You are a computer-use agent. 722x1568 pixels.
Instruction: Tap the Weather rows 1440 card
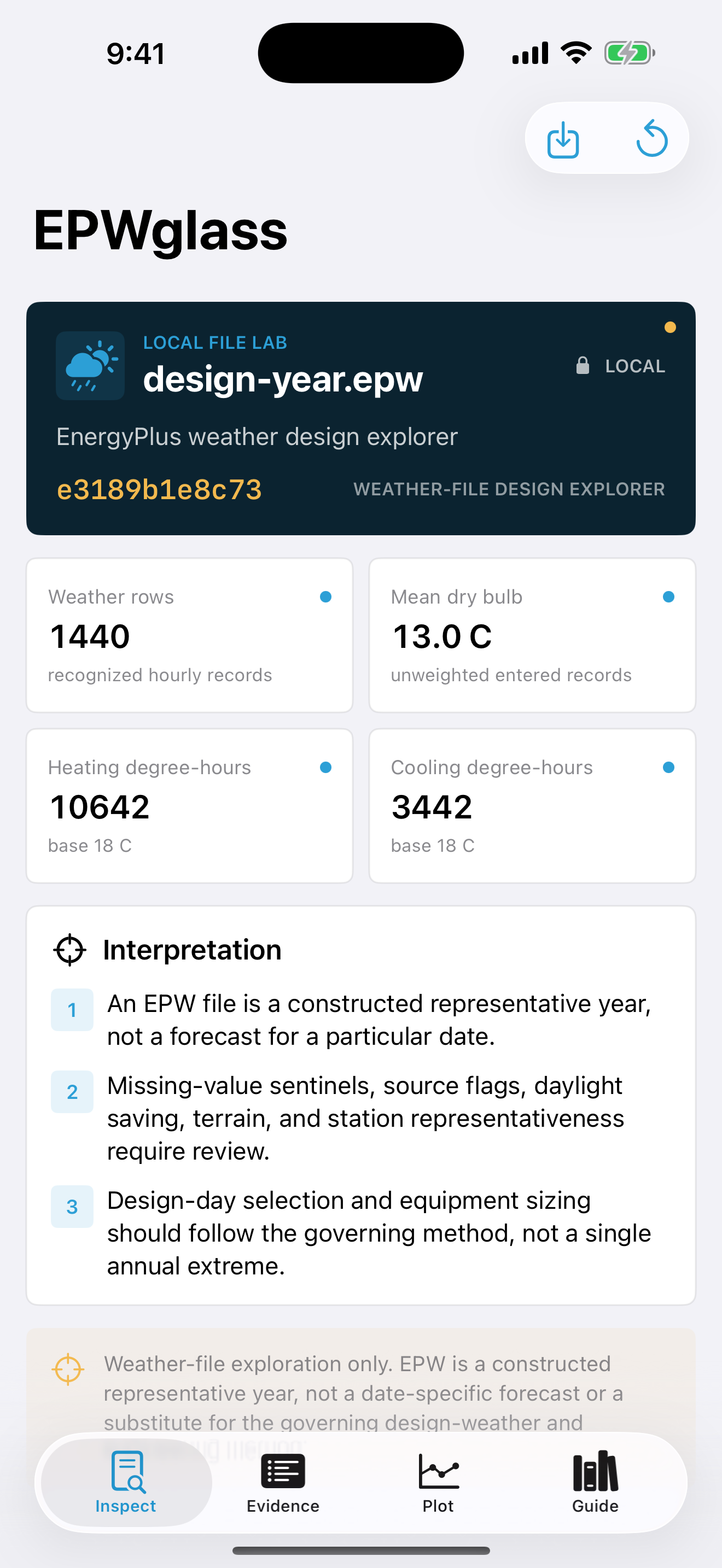tap(189, 635)
